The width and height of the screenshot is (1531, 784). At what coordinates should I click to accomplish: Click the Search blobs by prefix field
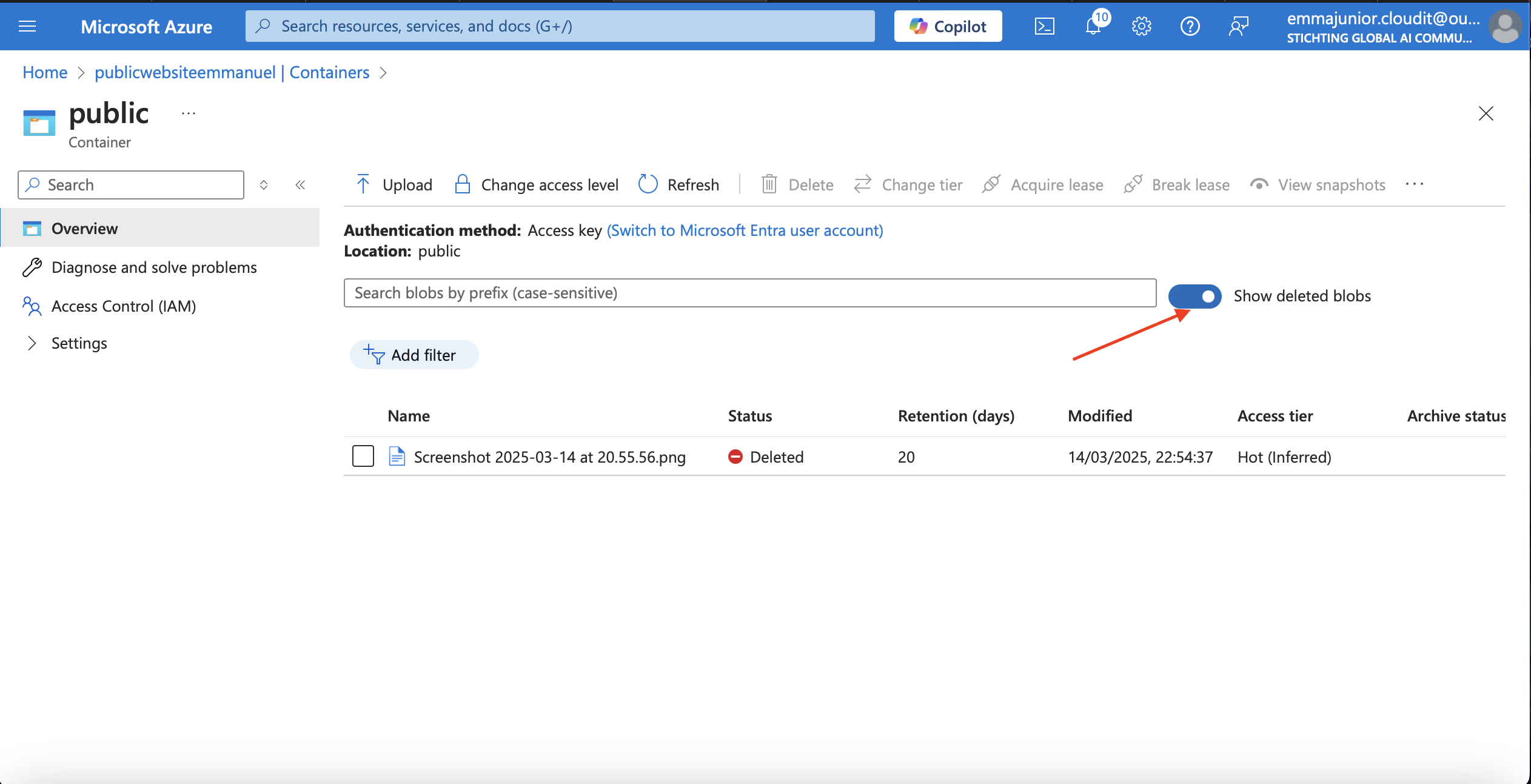point(750,293)
